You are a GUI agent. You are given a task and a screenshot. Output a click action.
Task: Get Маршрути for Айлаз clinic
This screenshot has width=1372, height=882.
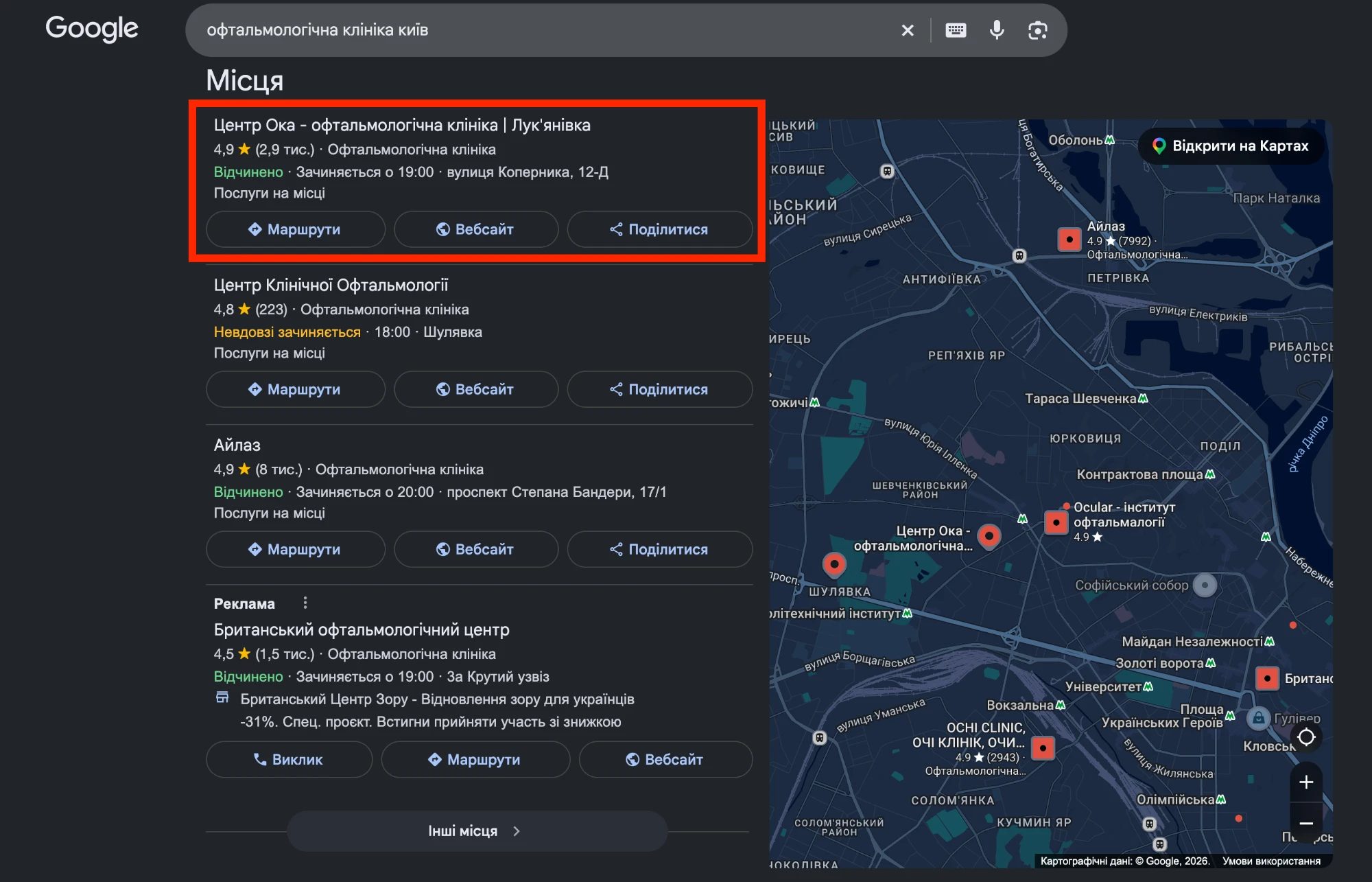click(x=295, y=549)
